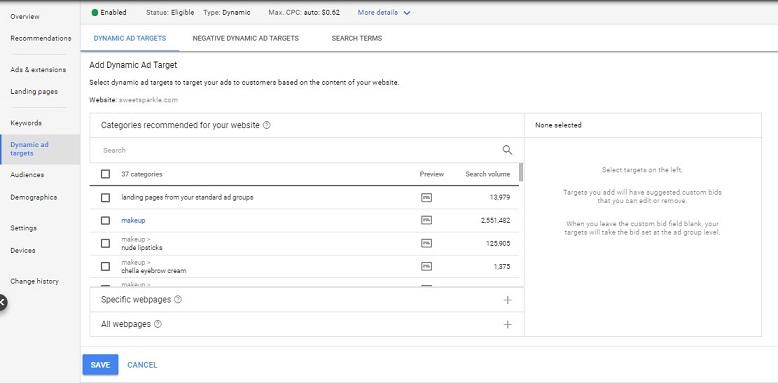Click the Search volume column header
778x383 pixels.
click(487, 174)
